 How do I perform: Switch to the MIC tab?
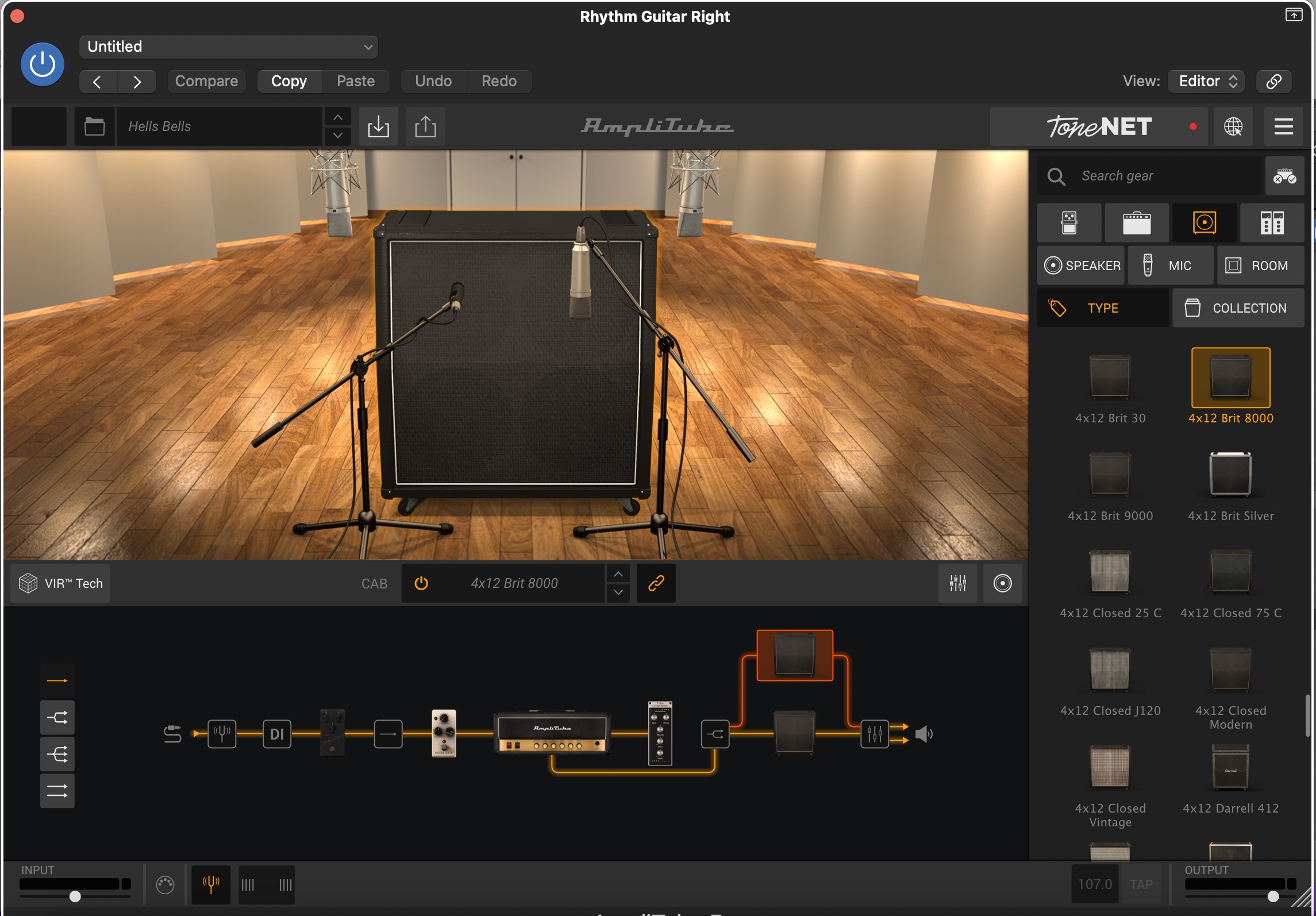1171,265
